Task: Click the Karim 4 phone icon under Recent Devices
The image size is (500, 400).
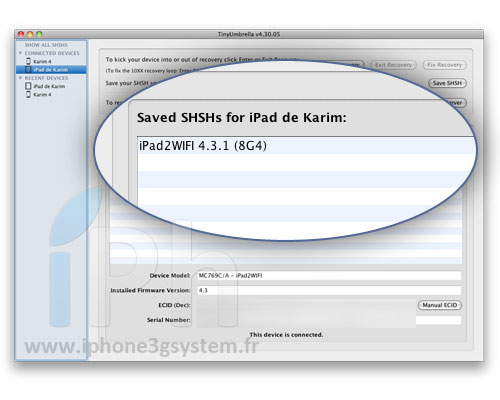Action: 28,94
